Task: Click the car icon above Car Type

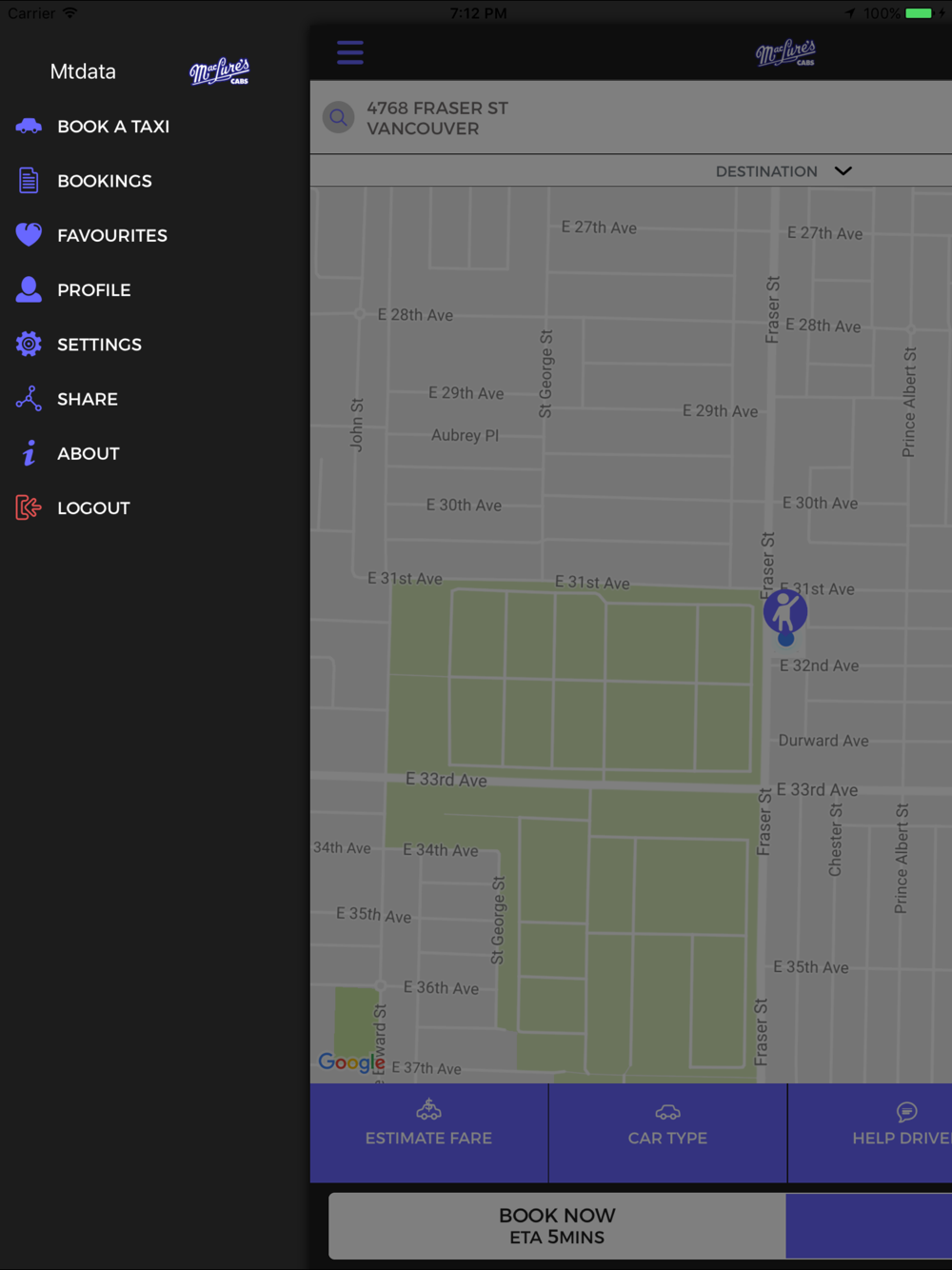Action: click(x=667, y=1111)
